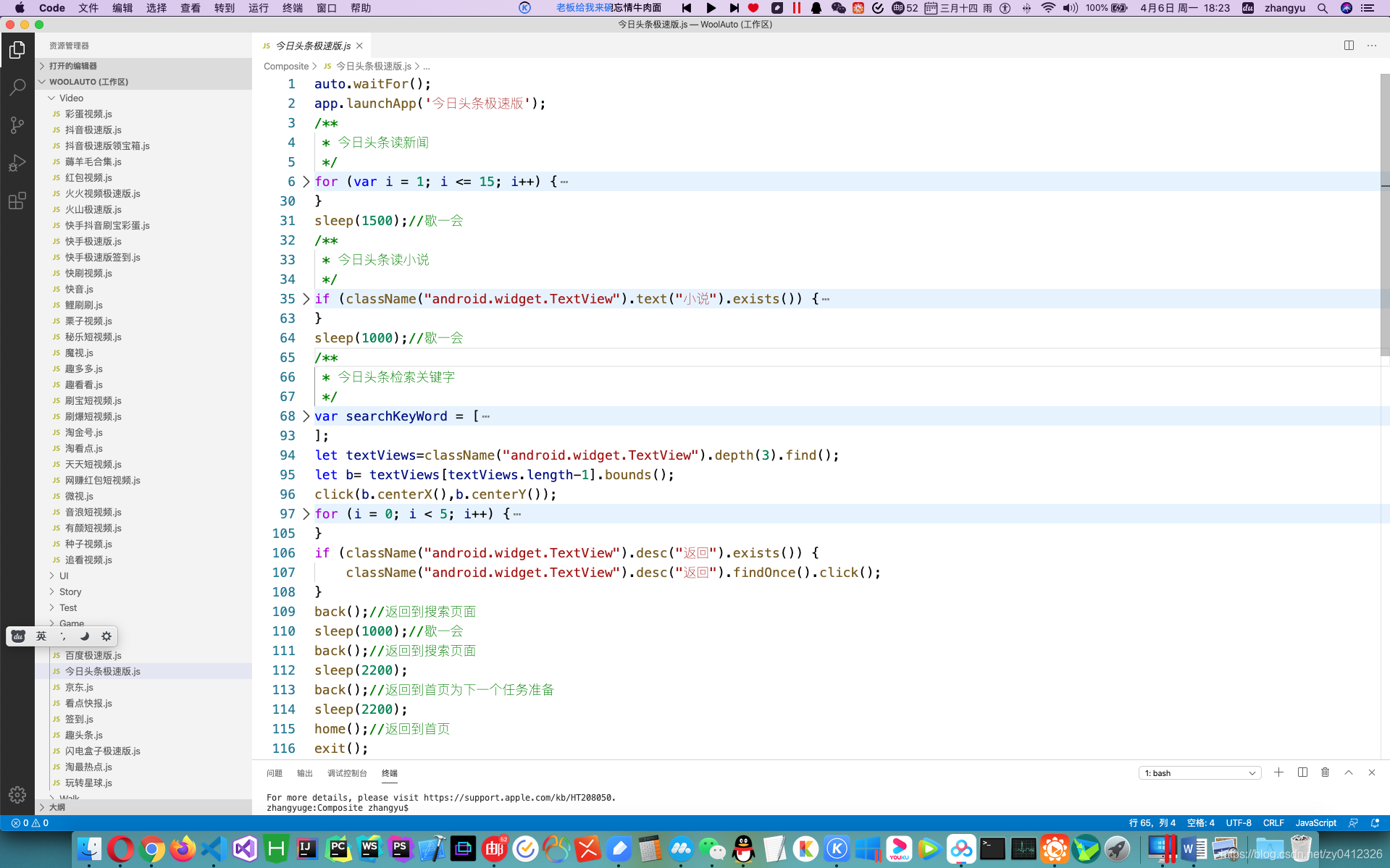The height and width of the screenshot is (868, 1390).
Task: Open the terminal shell dropdown '1: bash'
Action: pos(1199,773)
